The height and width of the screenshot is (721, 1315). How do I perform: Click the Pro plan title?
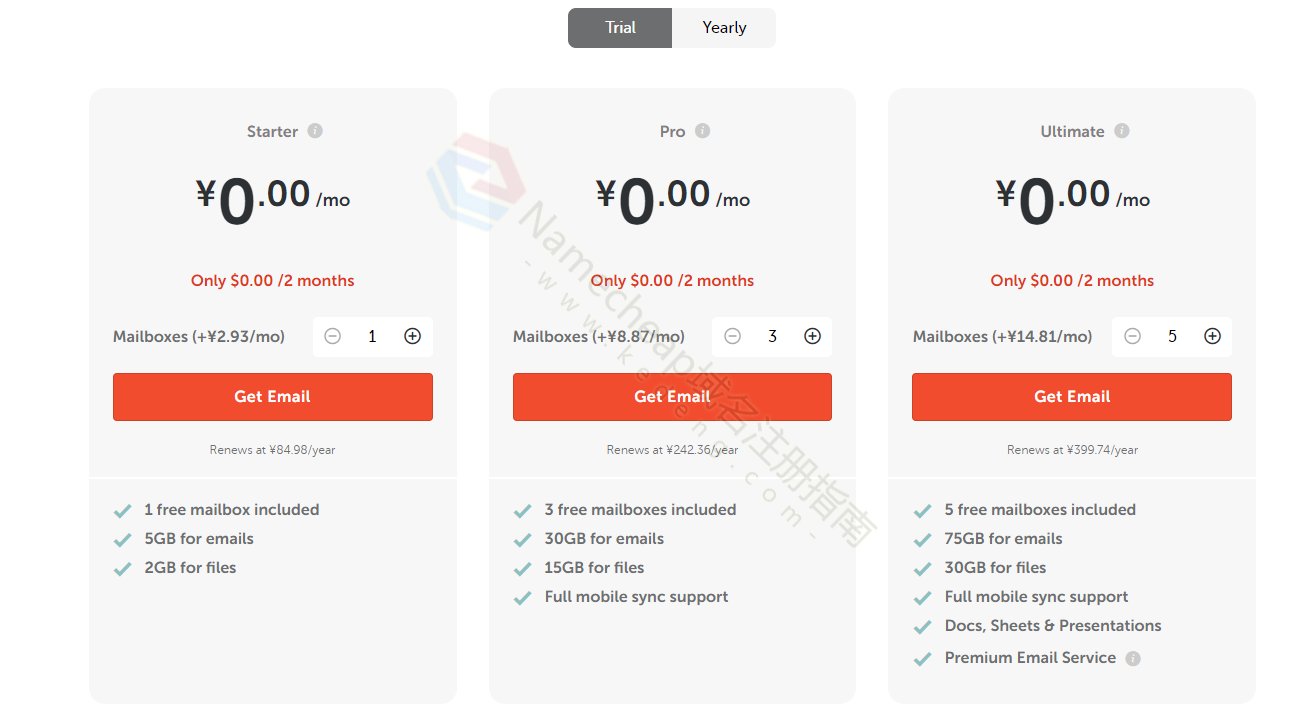tap(672, 132)
